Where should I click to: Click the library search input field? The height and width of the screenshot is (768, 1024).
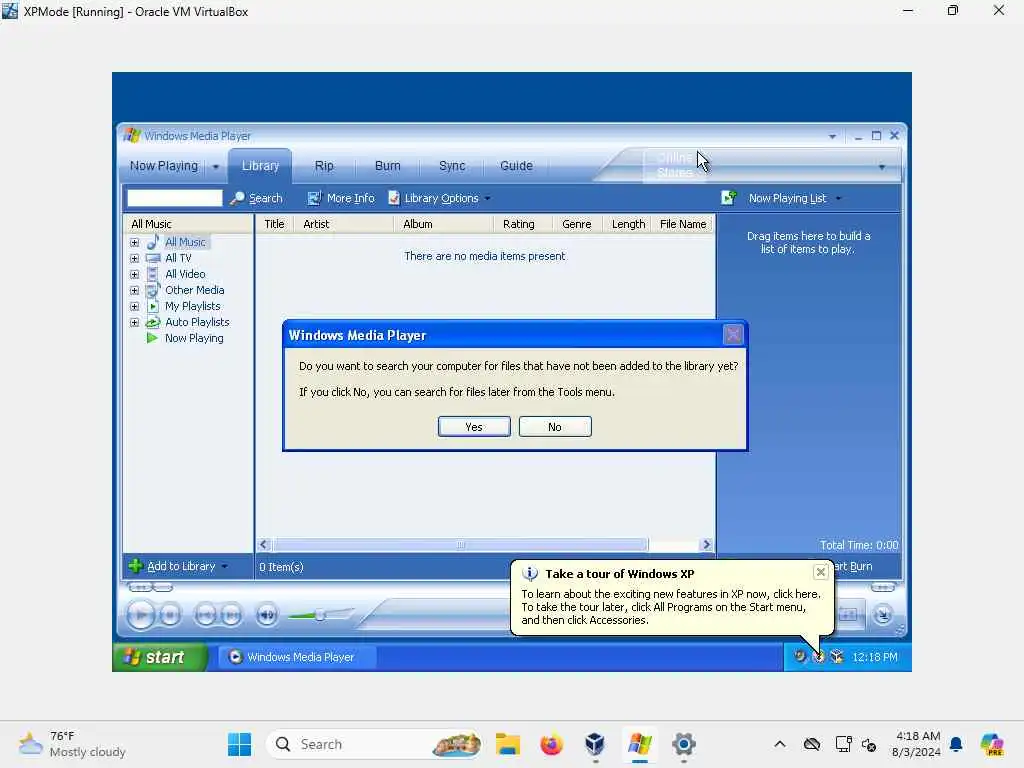pos(174,198)
